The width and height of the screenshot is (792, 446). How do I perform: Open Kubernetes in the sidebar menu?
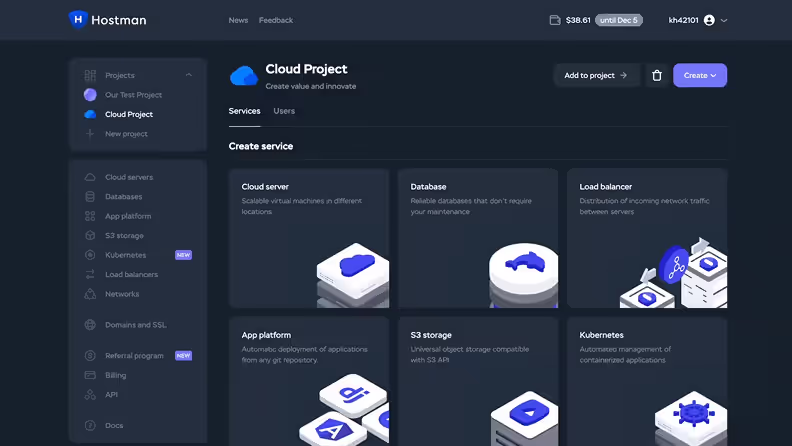(125, 255)
